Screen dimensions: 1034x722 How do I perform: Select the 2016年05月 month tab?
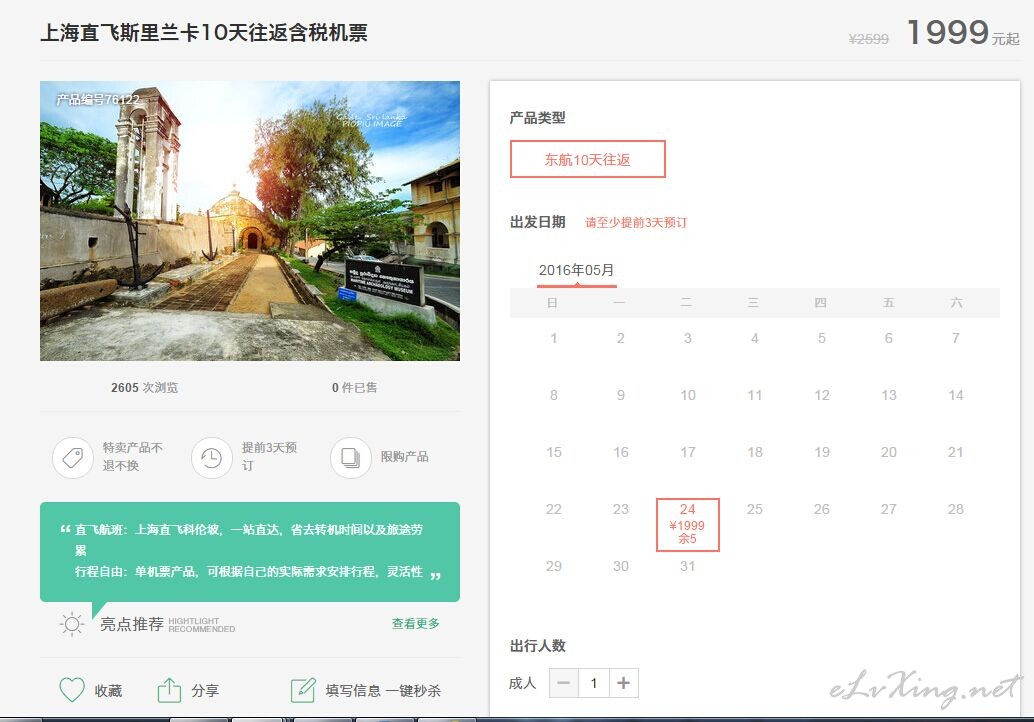576,270
